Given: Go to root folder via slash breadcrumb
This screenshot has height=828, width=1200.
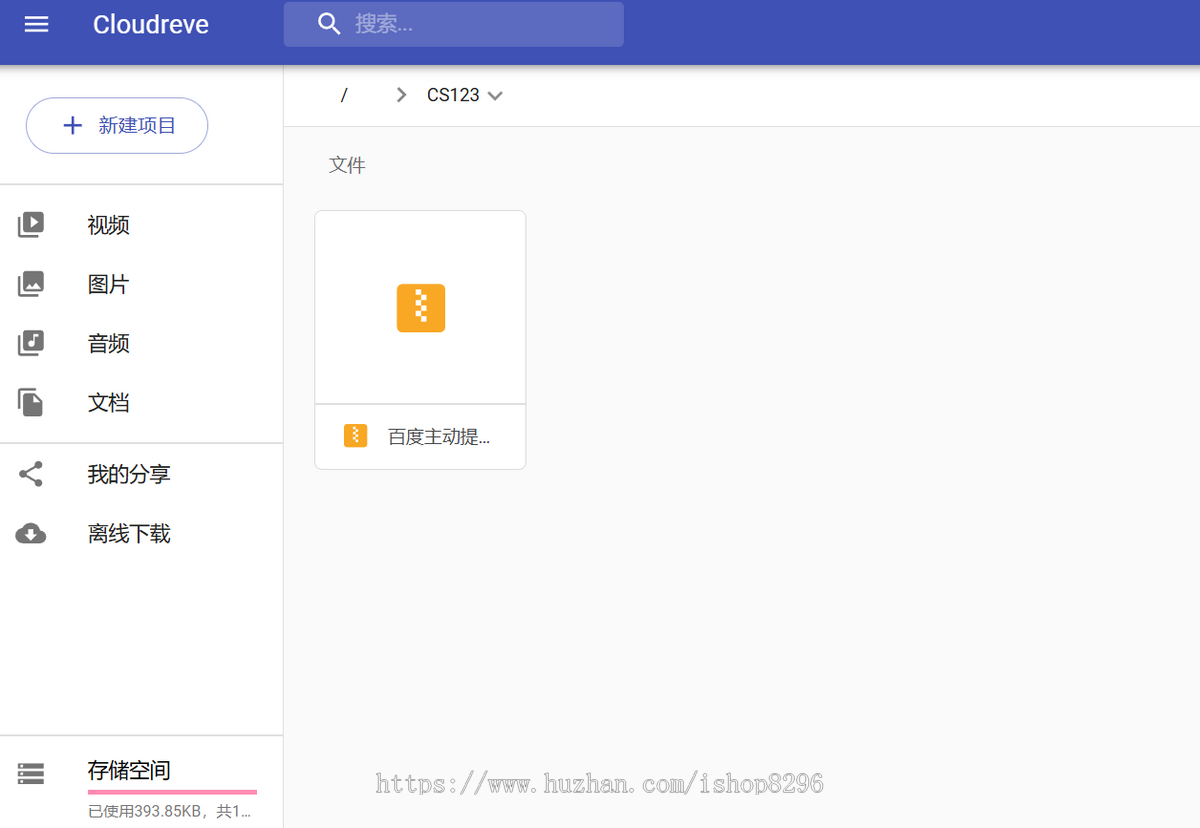Looking at the screenshot, I should (344, 95).
